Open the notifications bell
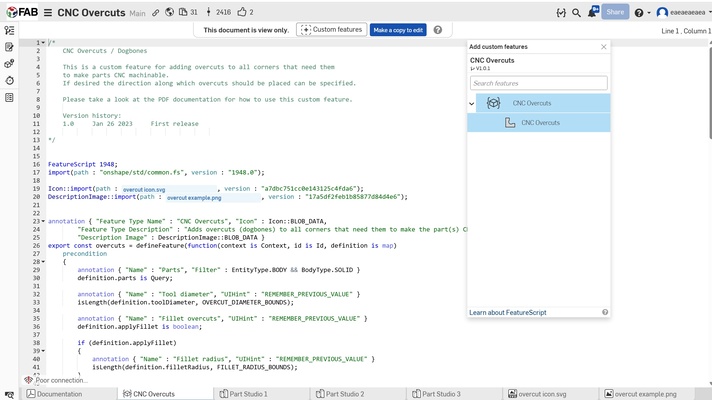Image resolution: width=712 pixels, height=400 pixels. point(592,12)
